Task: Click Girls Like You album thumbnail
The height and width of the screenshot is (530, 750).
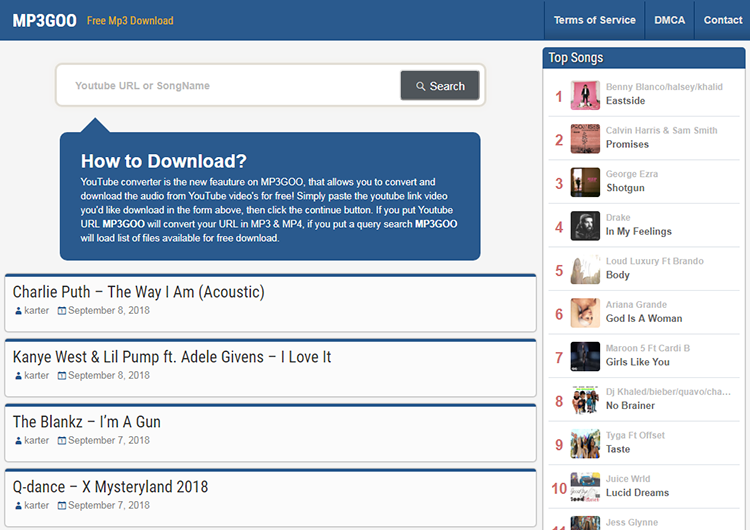Action: click(585, 356)
